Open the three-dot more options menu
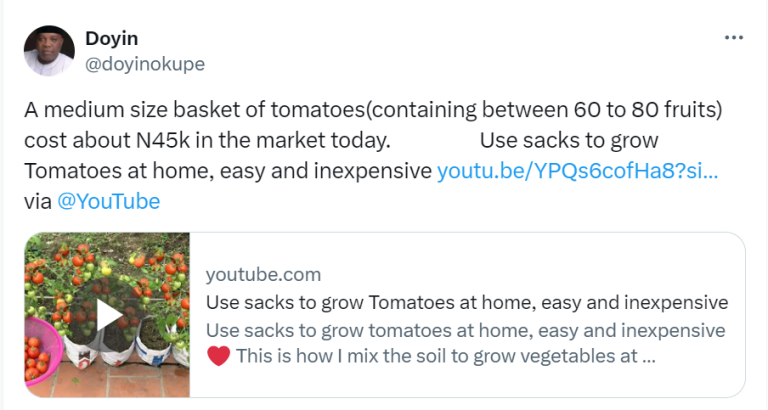 pos(733,38)
